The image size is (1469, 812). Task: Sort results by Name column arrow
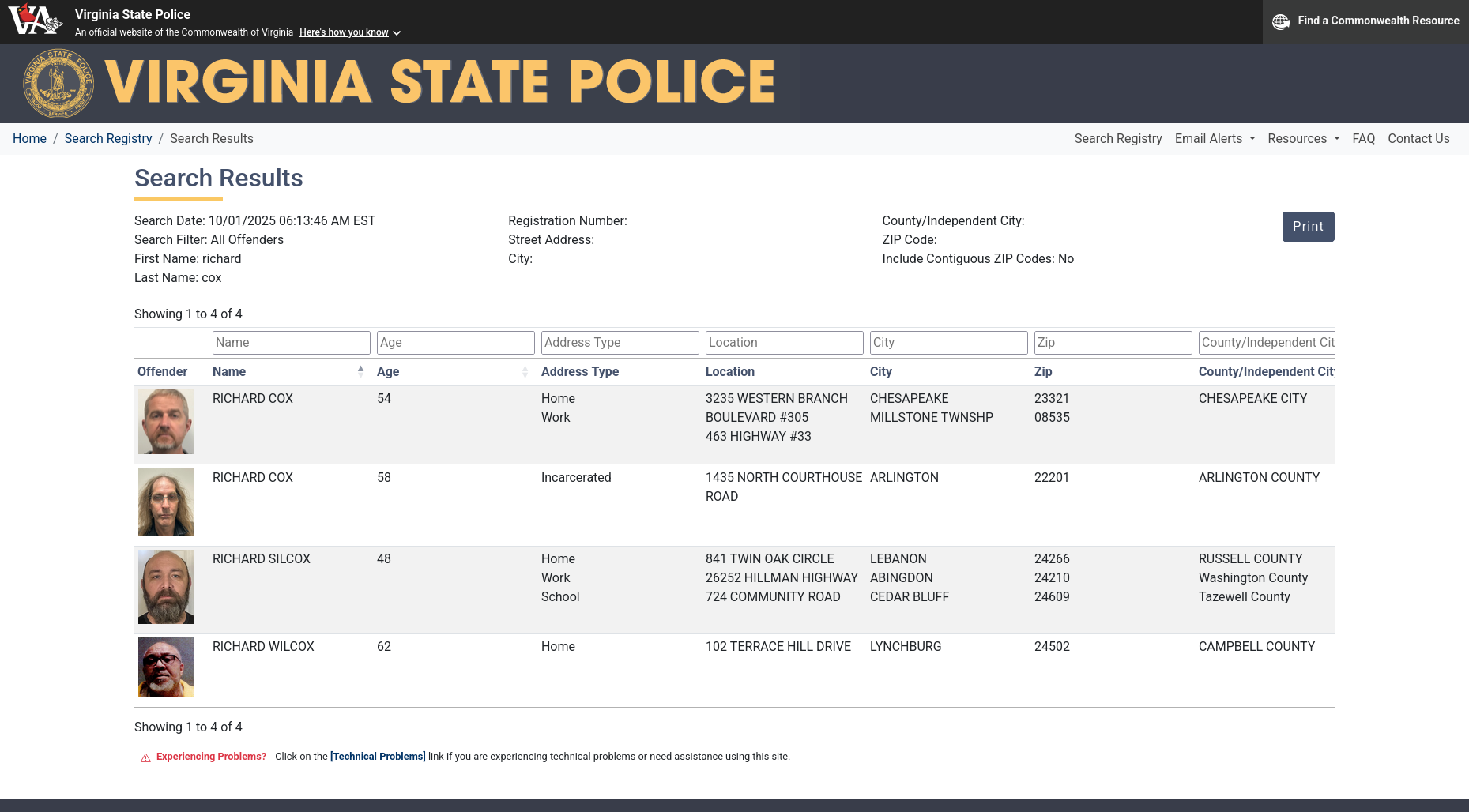[360, 371]
